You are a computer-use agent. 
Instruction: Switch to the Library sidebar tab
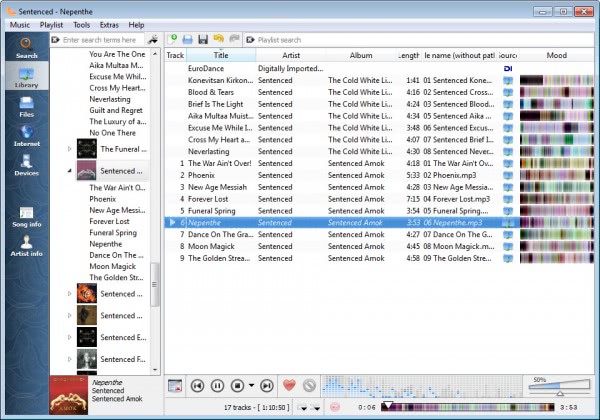pyautogui.click(x=27, y=76)
